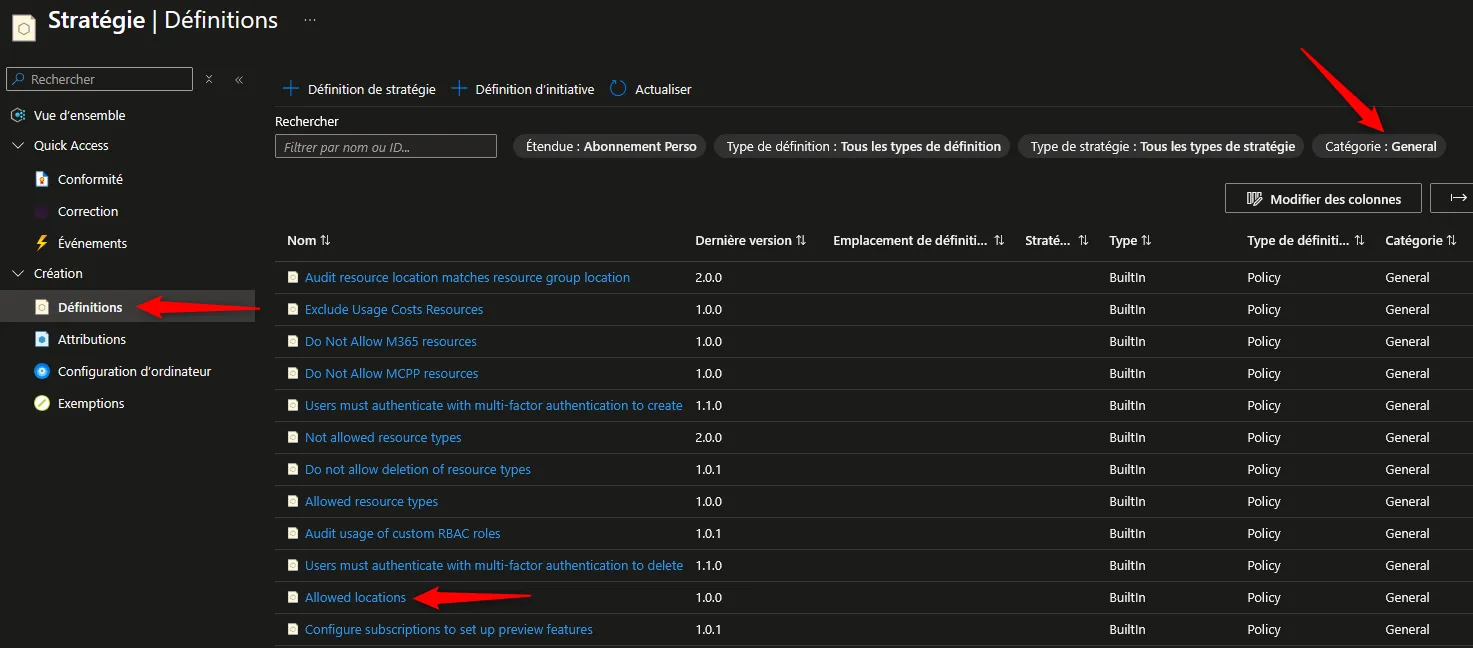Click the Stratégie policy icon in header
This screenshot has width=1473, height=648.
(x=24, y=26)
